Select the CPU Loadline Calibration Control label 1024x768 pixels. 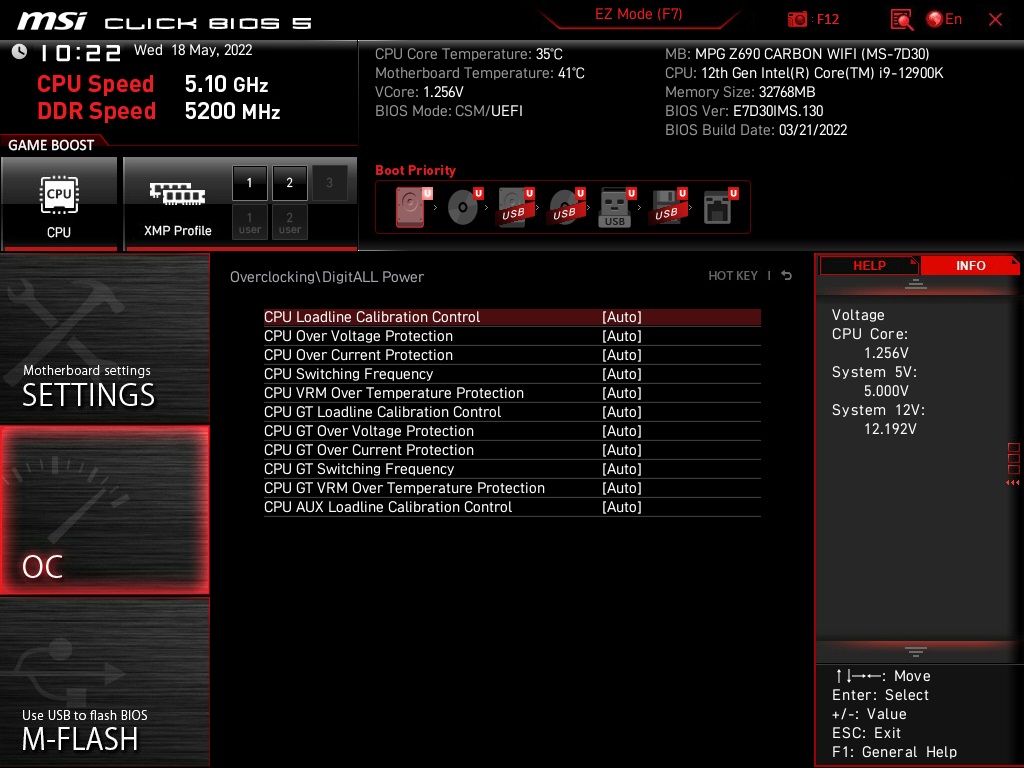click(372, 317)
